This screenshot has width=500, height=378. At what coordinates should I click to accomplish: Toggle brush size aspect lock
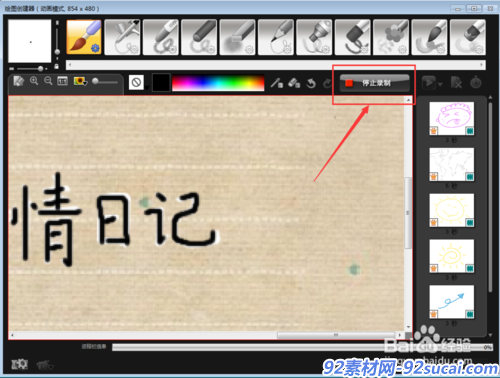coord(57,67)
